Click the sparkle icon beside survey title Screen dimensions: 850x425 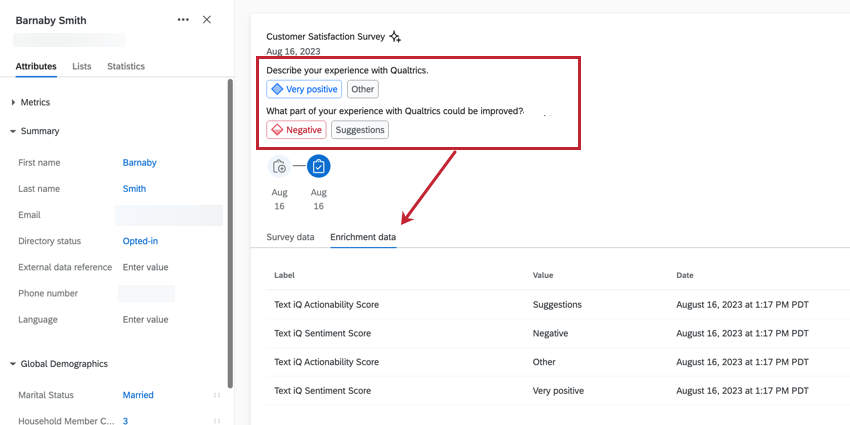[395, 37]
